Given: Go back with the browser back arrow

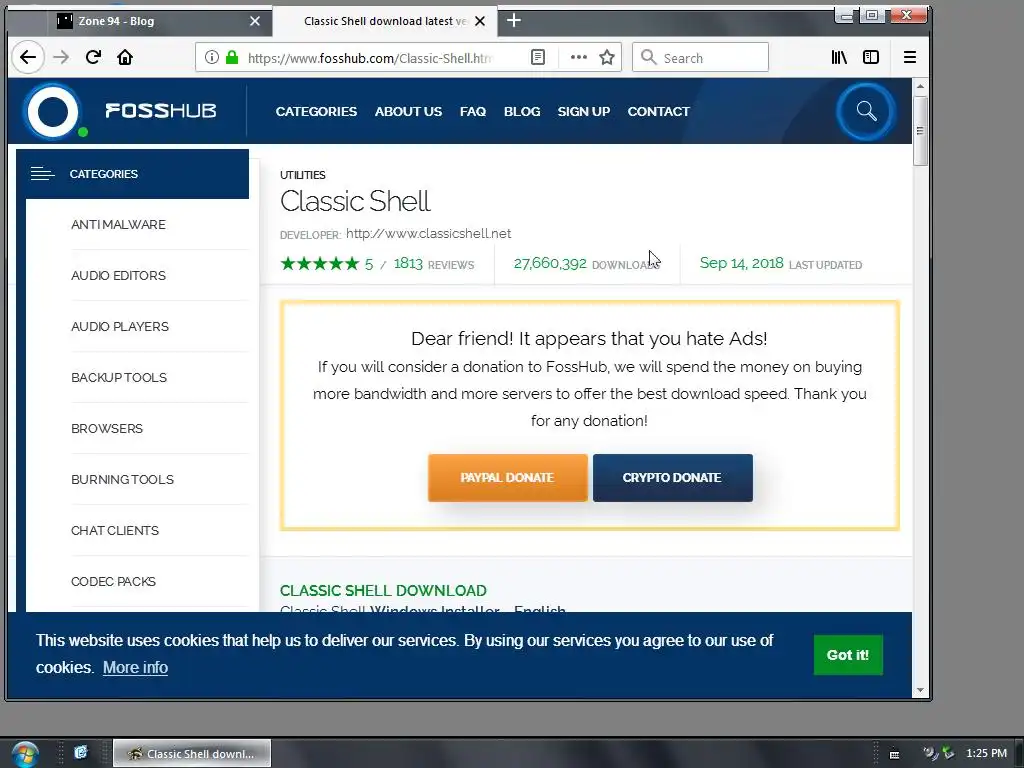Looking at the screenshot, I should pyautogui.click(x=27, y=57).
